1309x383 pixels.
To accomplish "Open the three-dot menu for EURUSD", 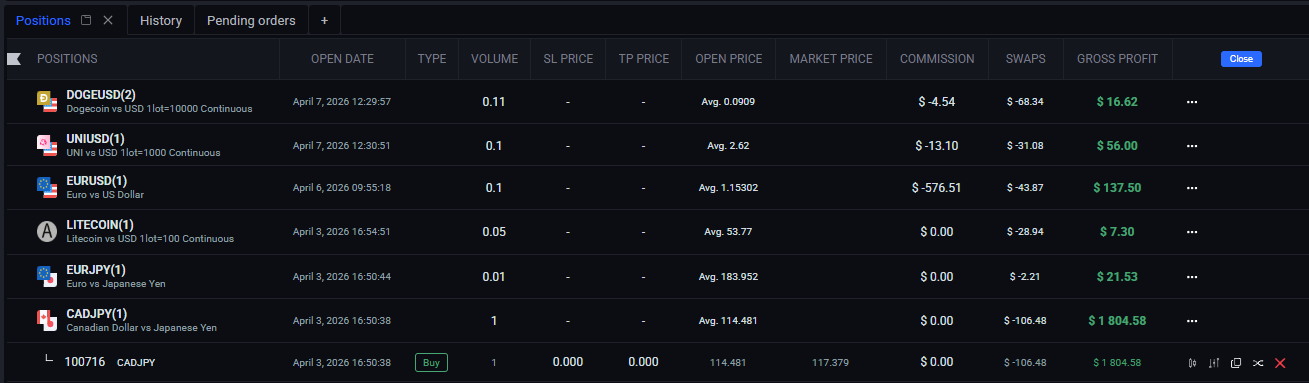I will (x=1192, y=188).
